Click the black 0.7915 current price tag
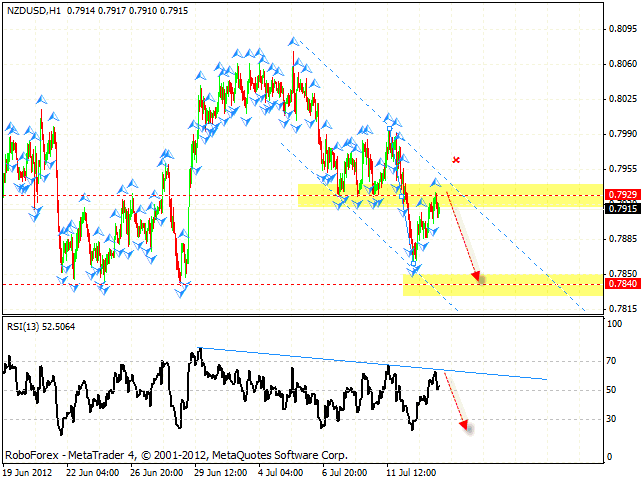The height and width of the screenshot is (480, 641). point(619,208)
